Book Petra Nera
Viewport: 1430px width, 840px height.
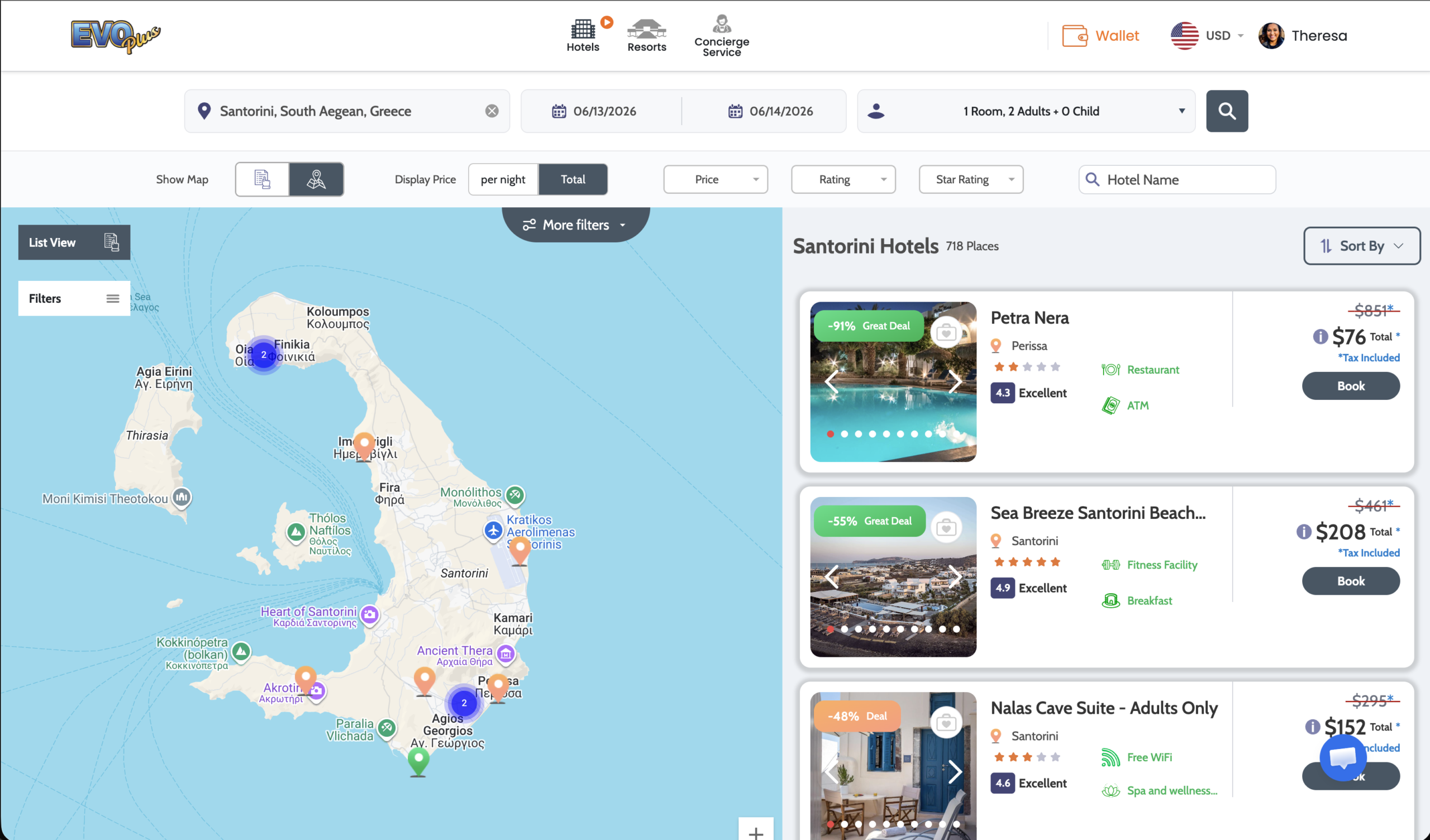[x=1351, y=386]
